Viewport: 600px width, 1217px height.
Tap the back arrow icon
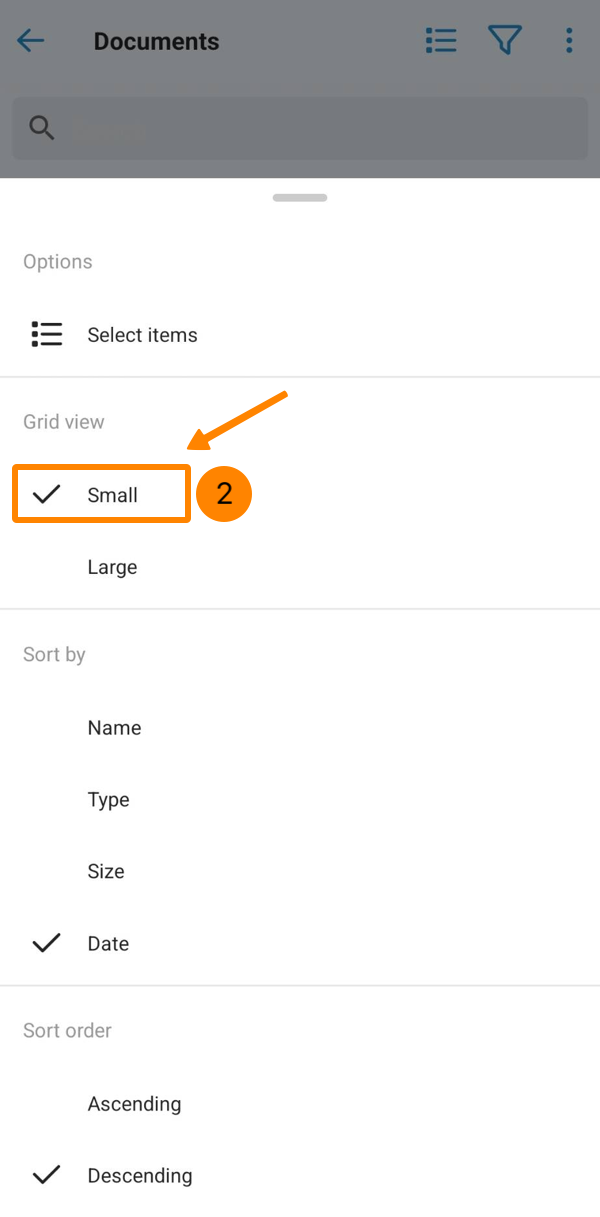click(x=31, y=41)
